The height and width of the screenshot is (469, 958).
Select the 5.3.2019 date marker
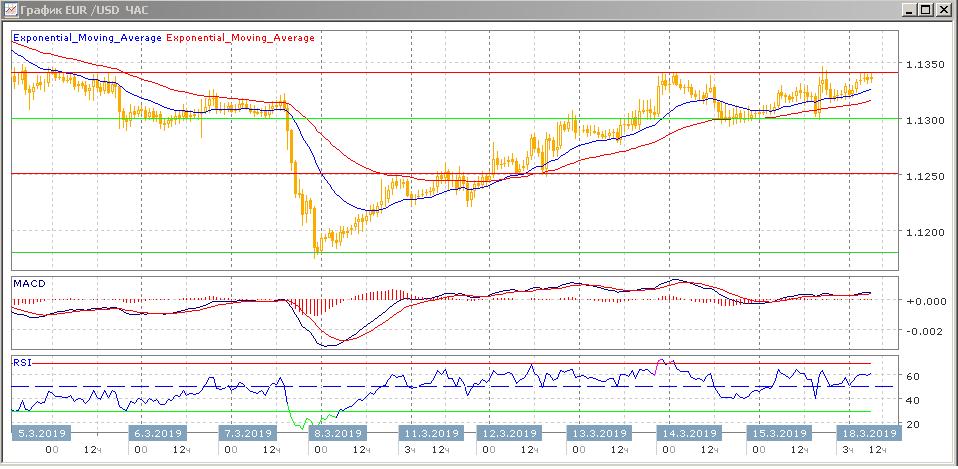click(x=40, y=434)
